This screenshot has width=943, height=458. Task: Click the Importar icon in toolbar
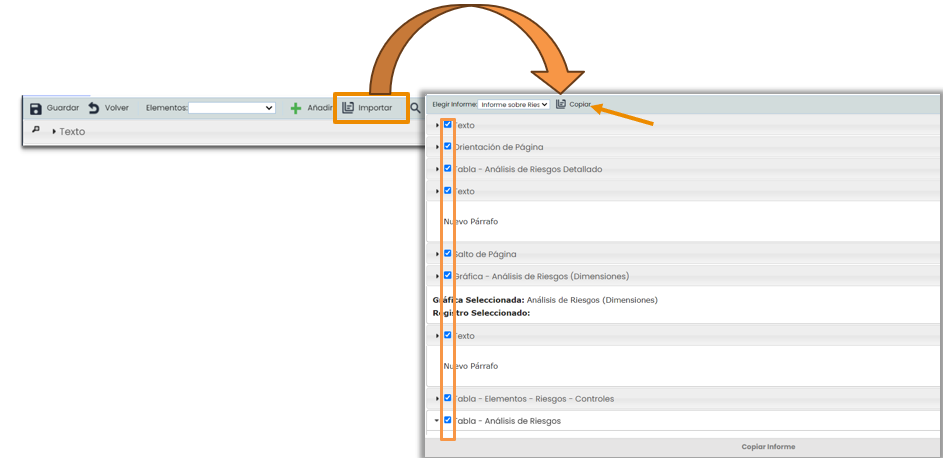coord(348,108)
